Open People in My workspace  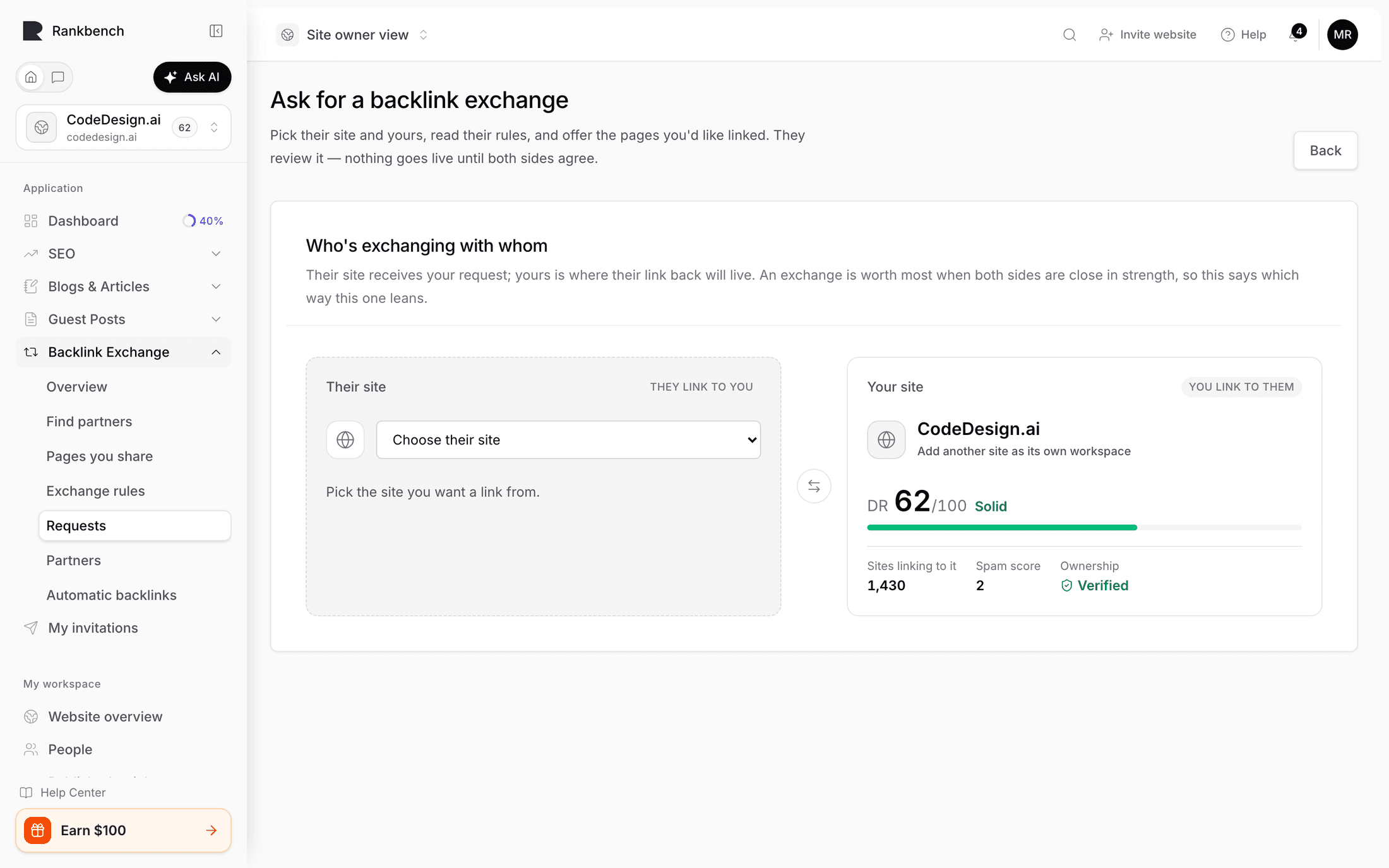pos(123,750)
